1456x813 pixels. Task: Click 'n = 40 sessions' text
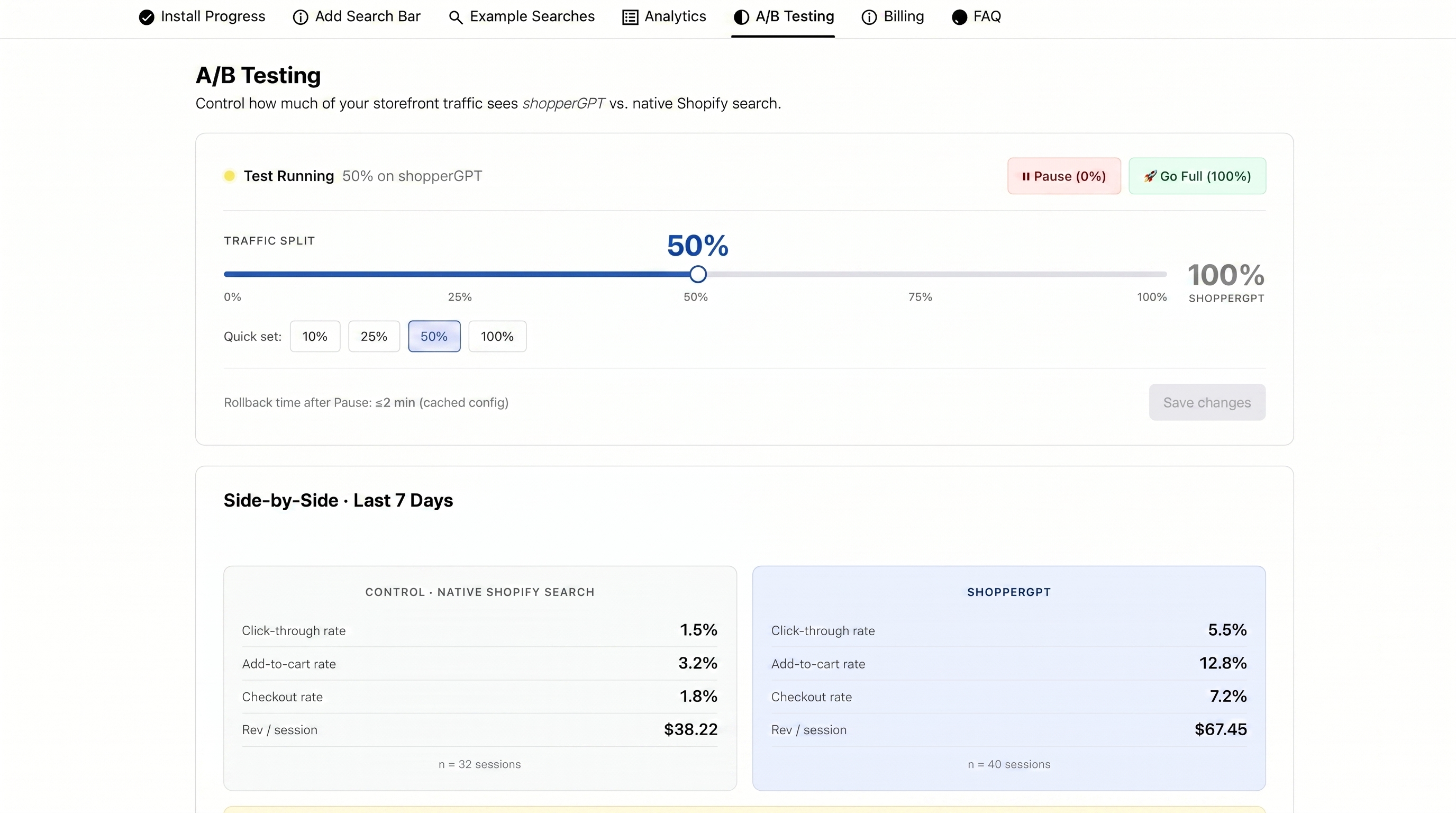click(x=1009, y=764)
